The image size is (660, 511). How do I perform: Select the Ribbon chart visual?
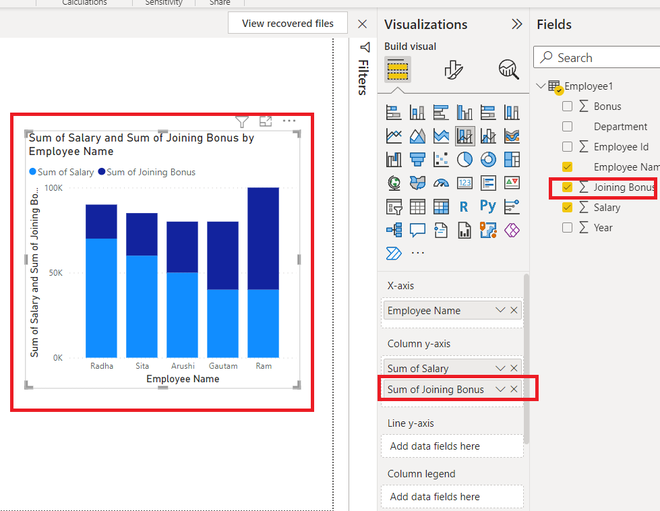pyautogui.click(x=512, y=136)
